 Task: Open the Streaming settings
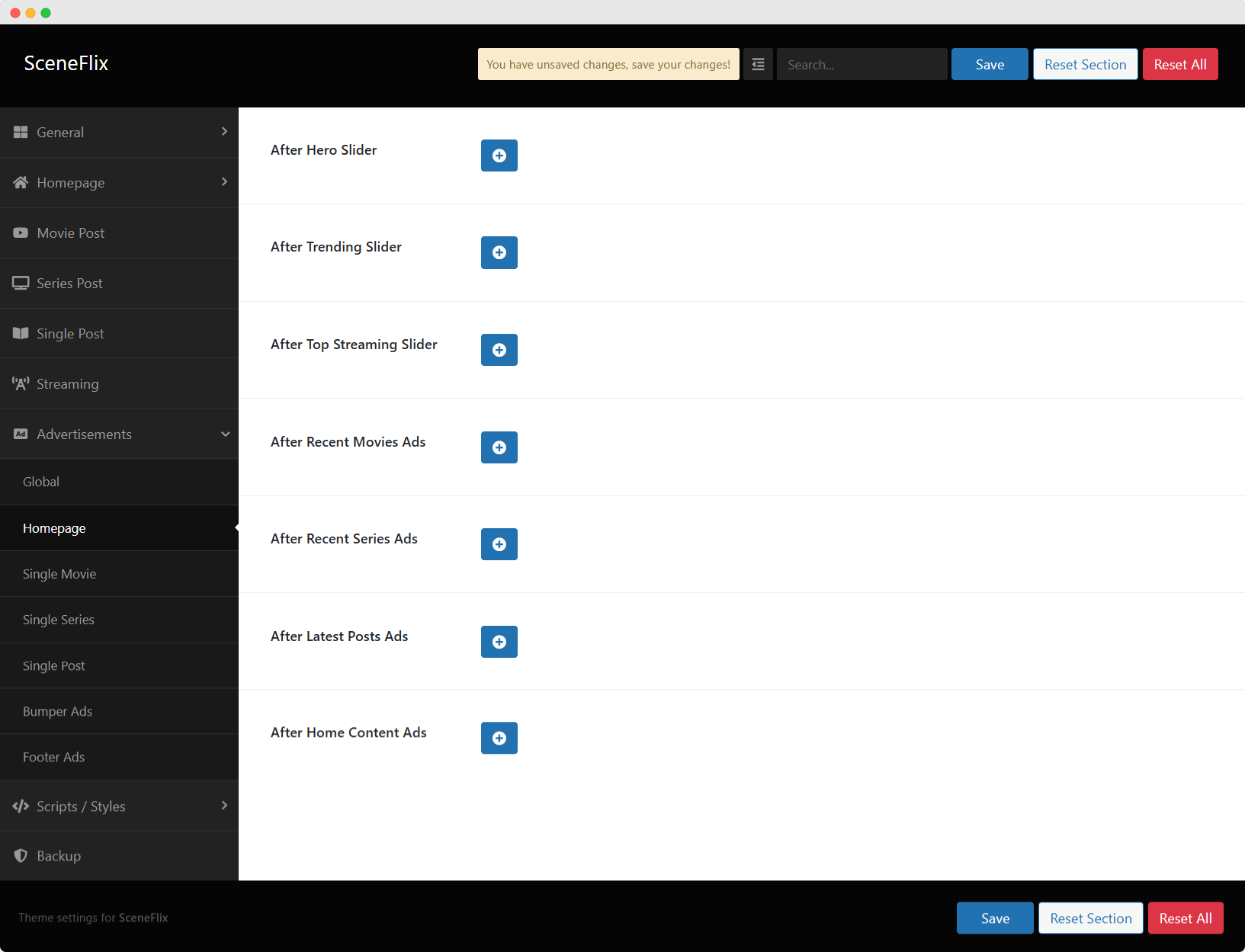pos(119,383)
